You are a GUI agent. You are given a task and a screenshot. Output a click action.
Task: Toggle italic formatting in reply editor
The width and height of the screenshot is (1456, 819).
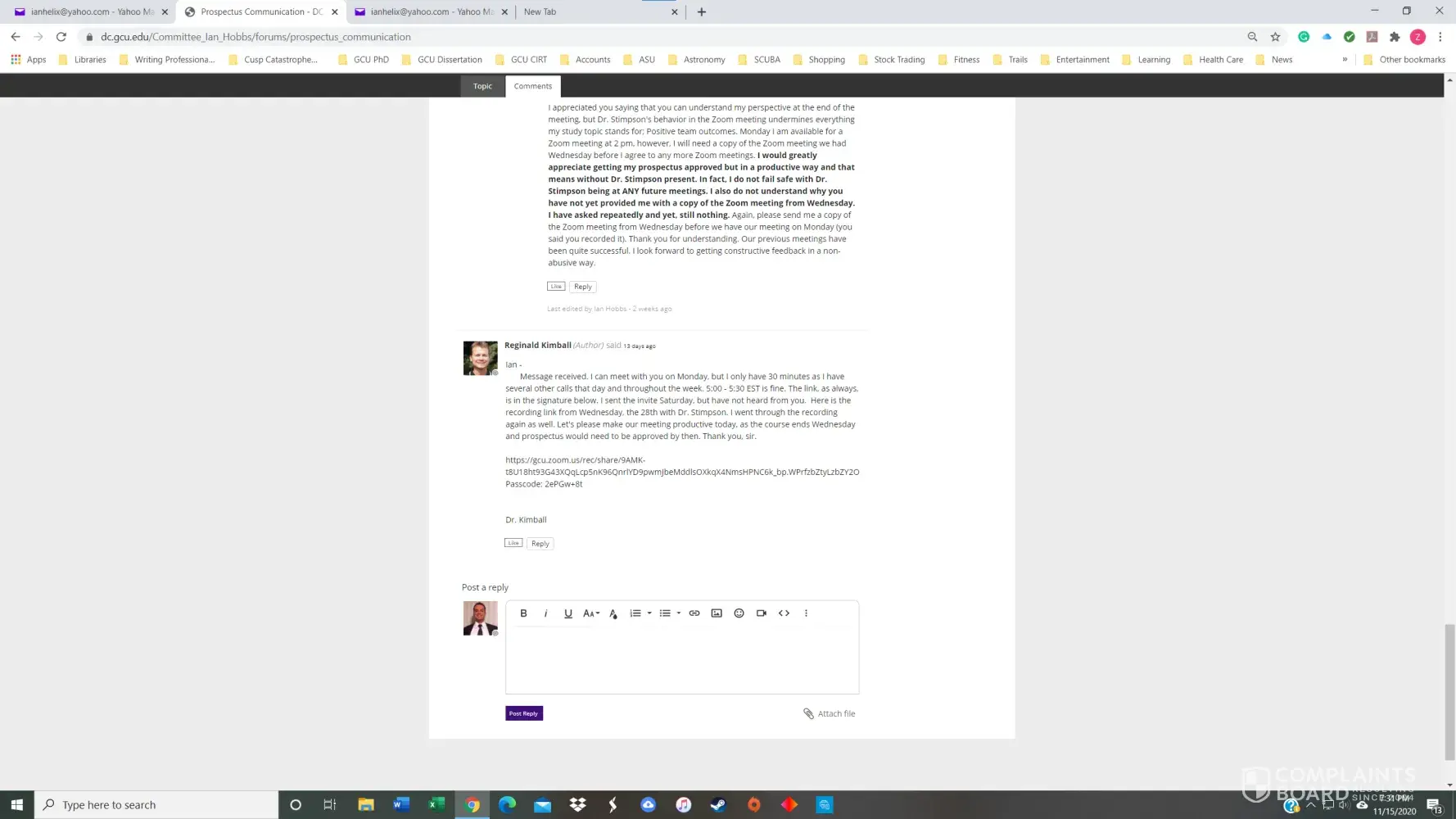coord(545,613)
